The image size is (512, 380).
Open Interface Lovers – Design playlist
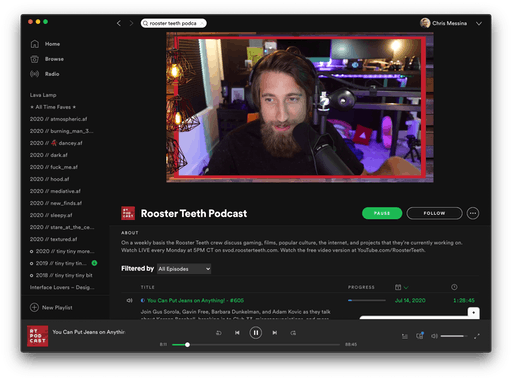click(x=62, y=287)
